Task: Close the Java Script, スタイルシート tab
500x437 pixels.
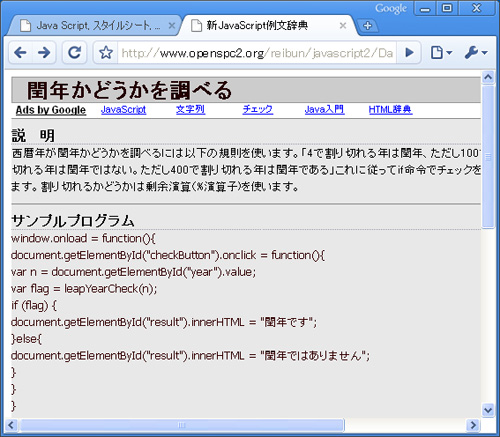Action: [x=172, y=25]
